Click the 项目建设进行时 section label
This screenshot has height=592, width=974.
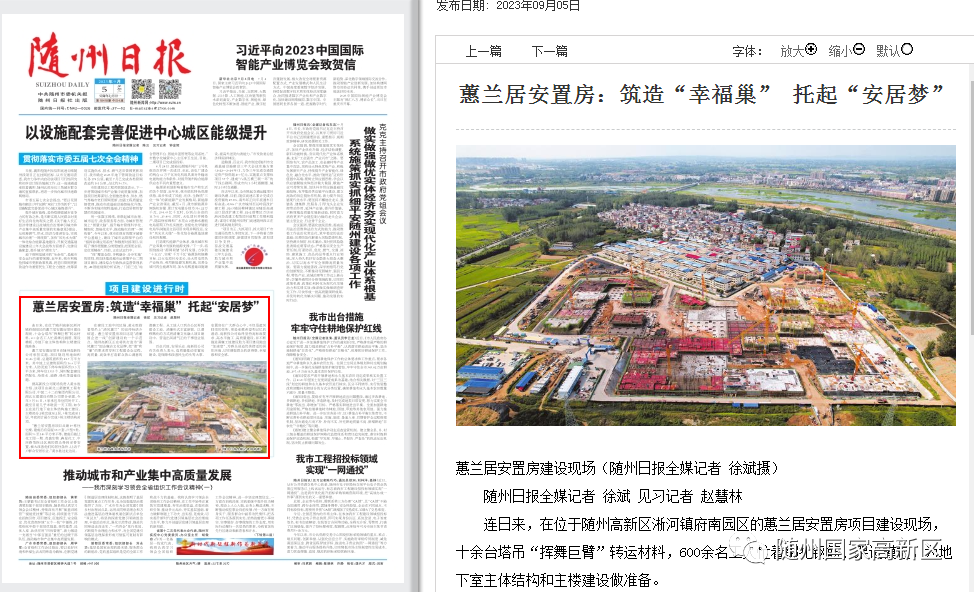click(x=147, y=289)
